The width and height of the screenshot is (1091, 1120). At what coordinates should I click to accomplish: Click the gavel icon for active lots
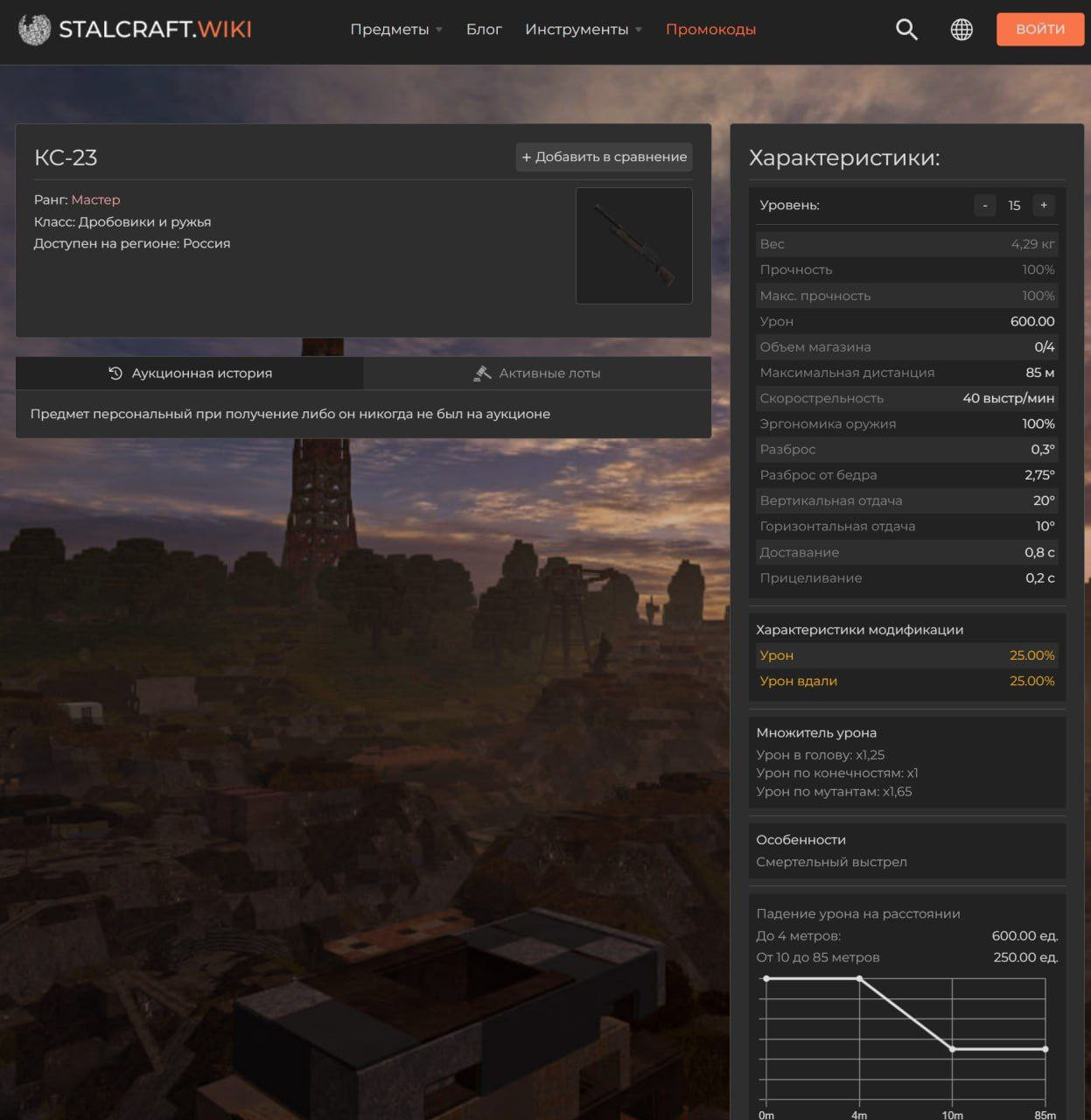(x=482, y=374)
